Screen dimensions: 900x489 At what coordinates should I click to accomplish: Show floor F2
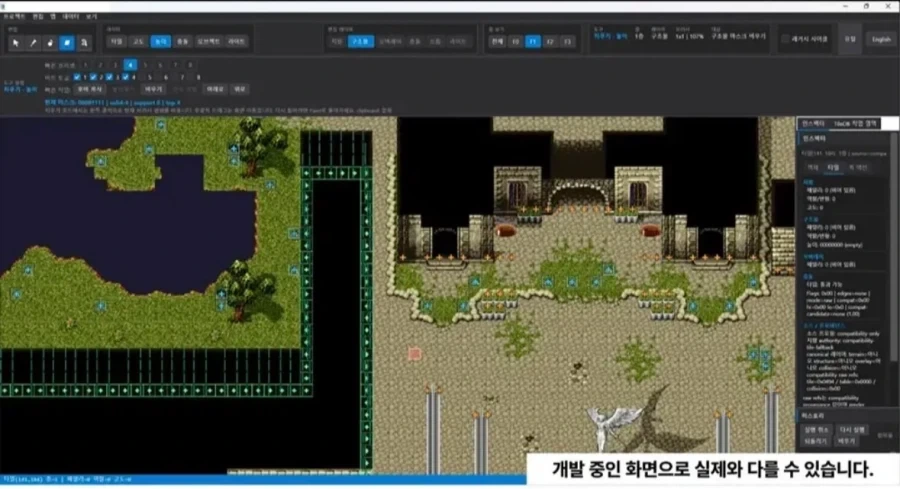(x=550, y=41)
